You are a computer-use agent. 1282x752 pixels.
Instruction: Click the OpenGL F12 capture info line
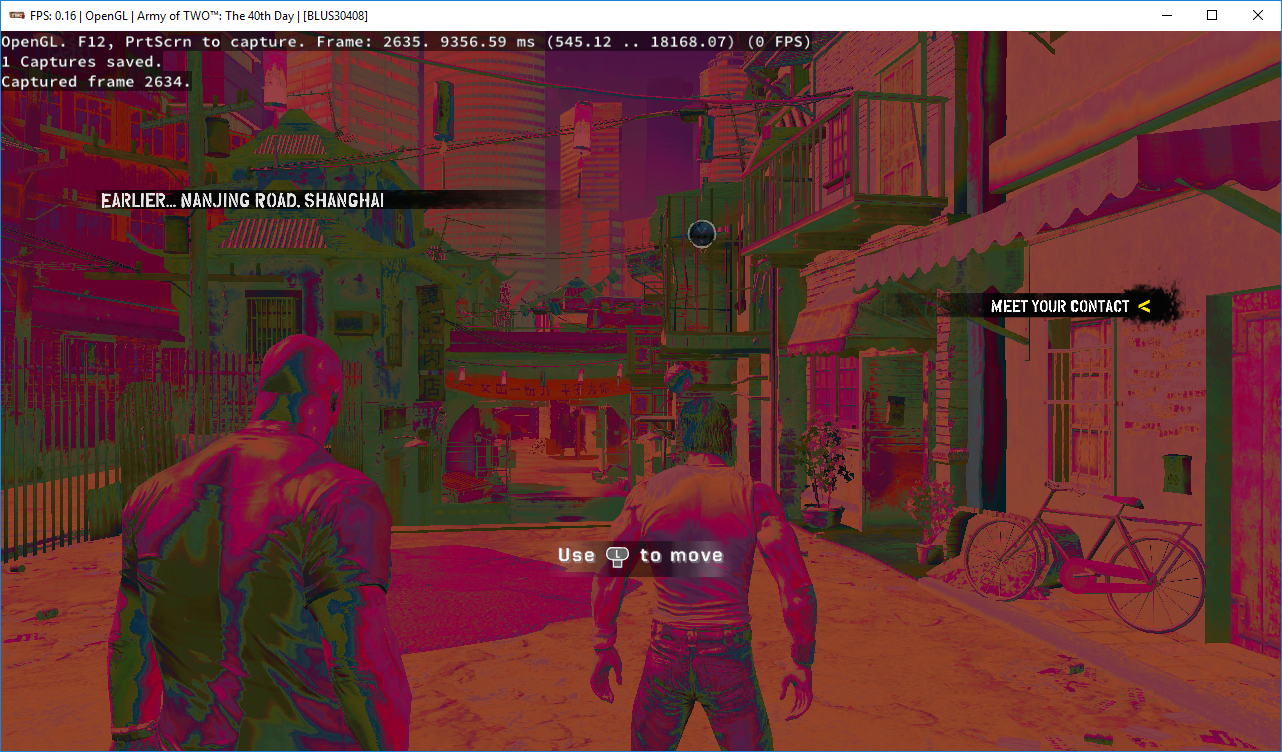[x=406, y=42]
